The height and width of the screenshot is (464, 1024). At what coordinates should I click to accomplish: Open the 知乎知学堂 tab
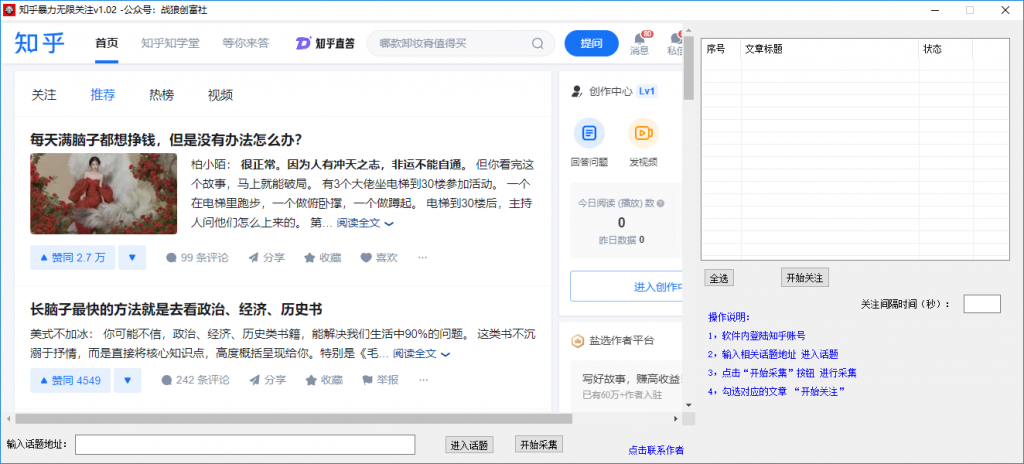point(170,44)
